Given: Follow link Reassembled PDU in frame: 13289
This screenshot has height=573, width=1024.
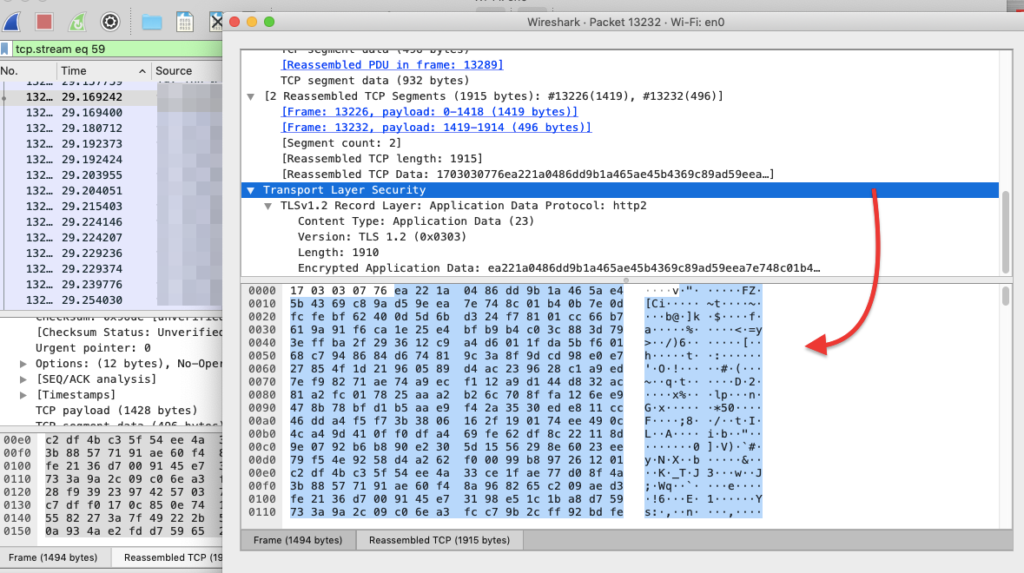Looking at the screenshot, I should pos(392,65).
